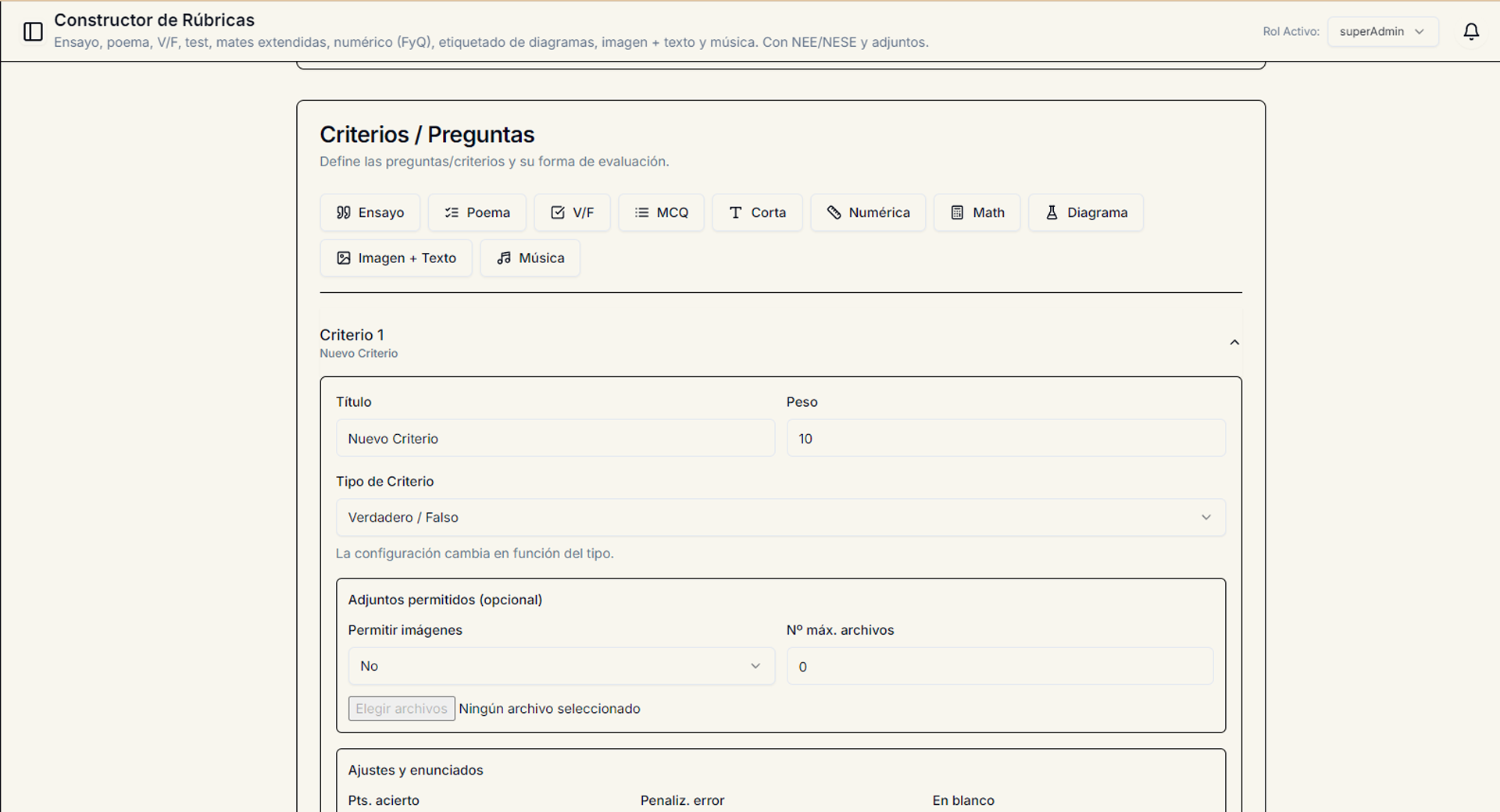Add a V/F criterion
1500x812 pixels.
572,212
